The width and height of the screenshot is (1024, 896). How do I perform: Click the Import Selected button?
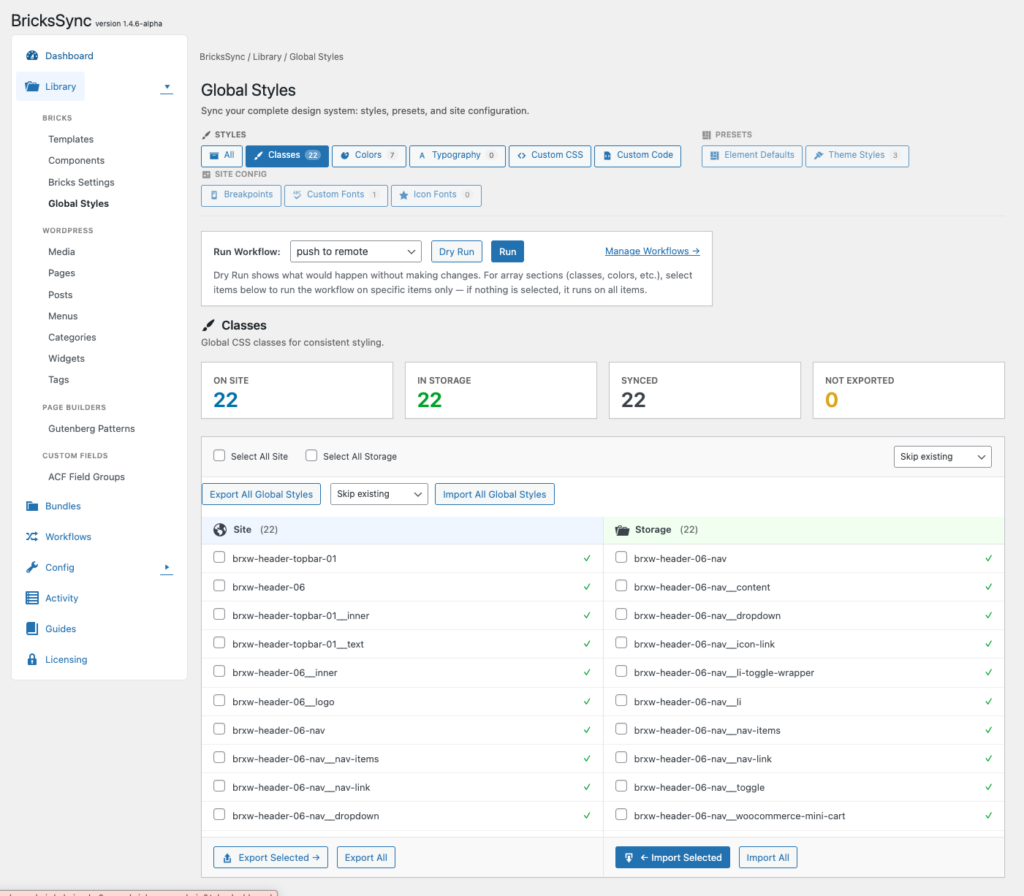[672, 858]
